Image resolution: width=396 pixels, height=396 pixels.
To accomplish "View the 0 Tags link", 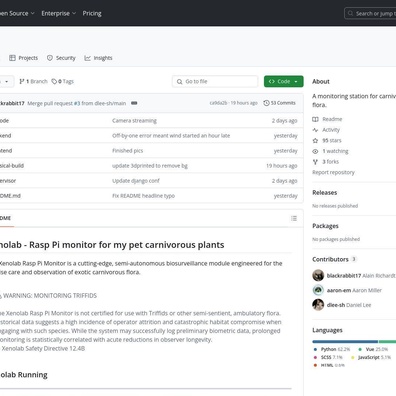I will point(63,81).
